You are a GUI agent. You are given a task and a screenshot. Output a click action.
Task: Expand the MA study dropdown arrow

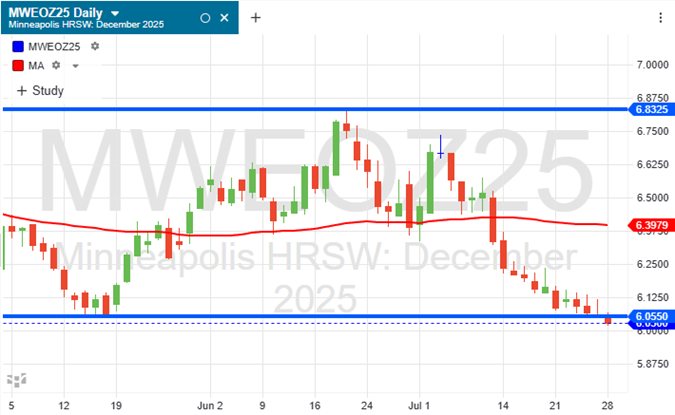[x=75, y=66]
